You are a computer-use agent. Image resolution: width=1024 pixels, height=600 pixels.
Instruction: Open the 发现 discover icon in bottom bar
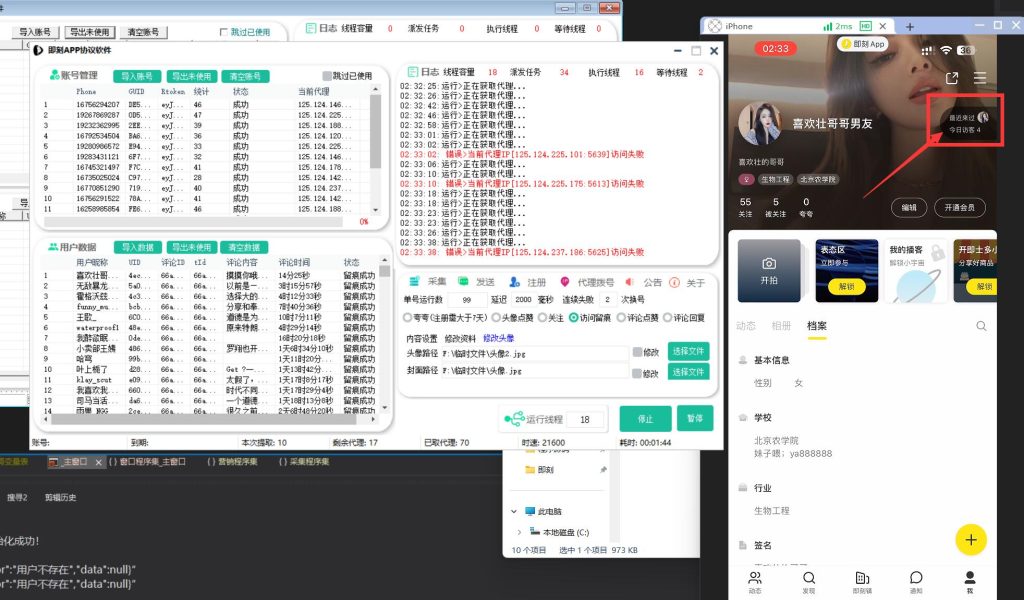[x=808, y=580]
